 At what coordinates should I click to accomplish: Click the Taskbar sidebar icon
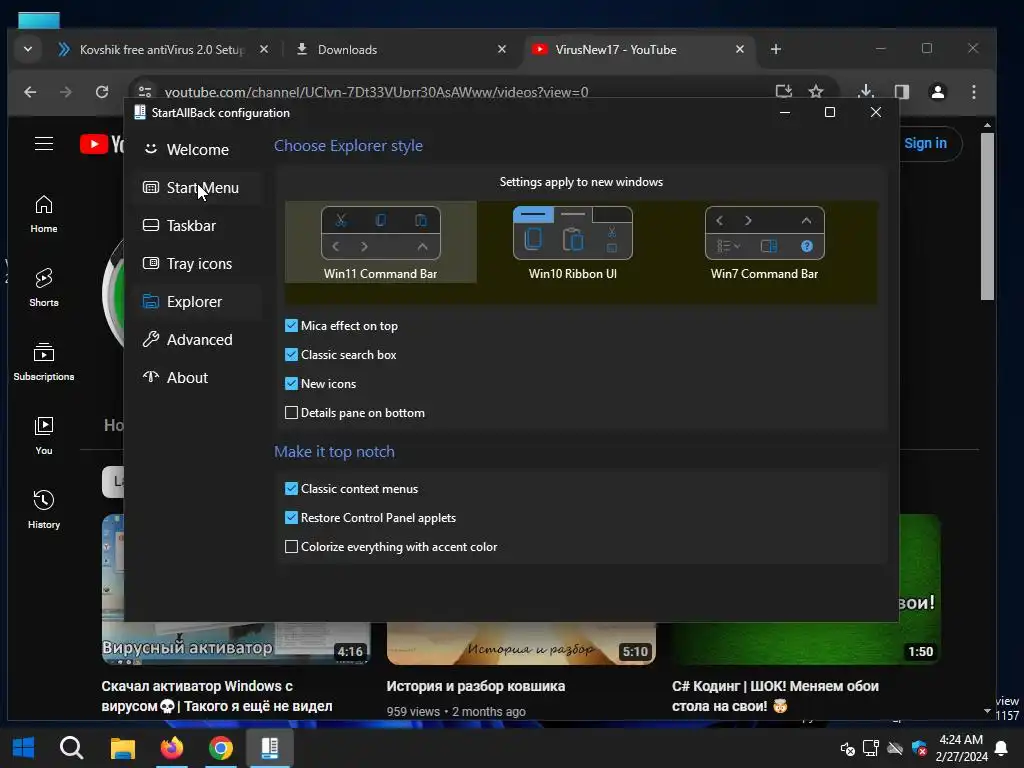pos(151,225)
